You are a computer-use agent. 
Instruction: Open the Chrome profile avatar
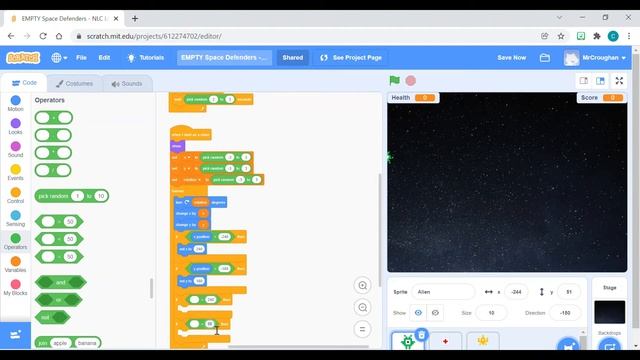coord(613,36)
